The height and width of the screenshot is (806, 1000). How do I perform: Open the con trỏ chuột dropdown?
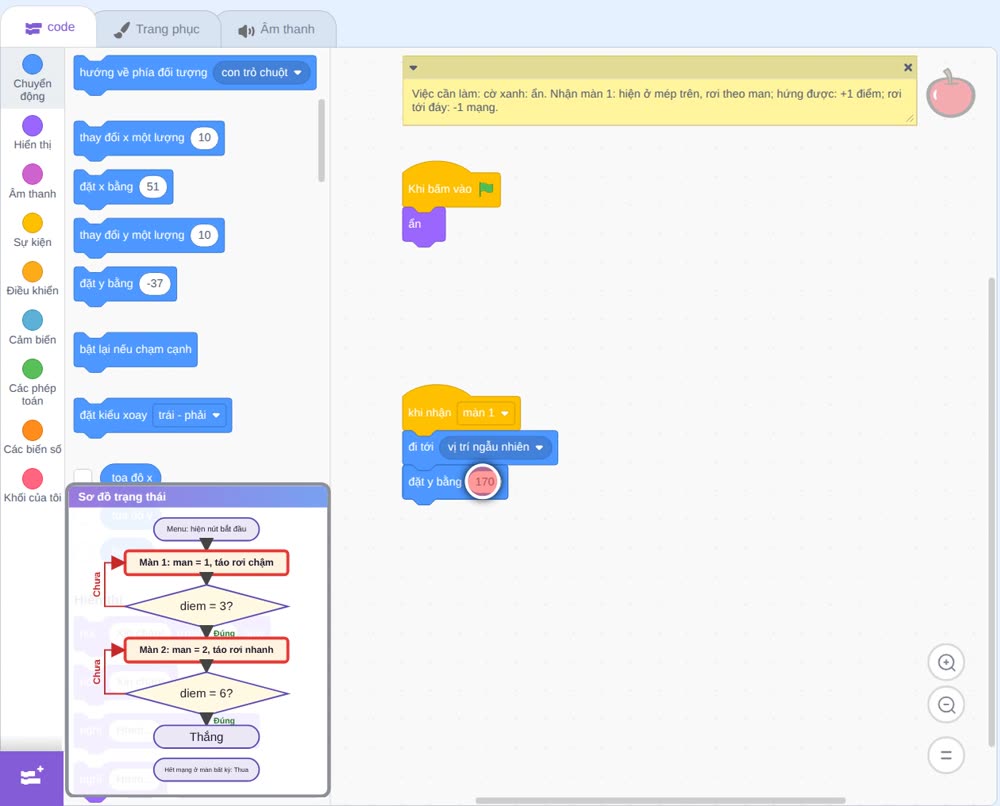[261, 73]
